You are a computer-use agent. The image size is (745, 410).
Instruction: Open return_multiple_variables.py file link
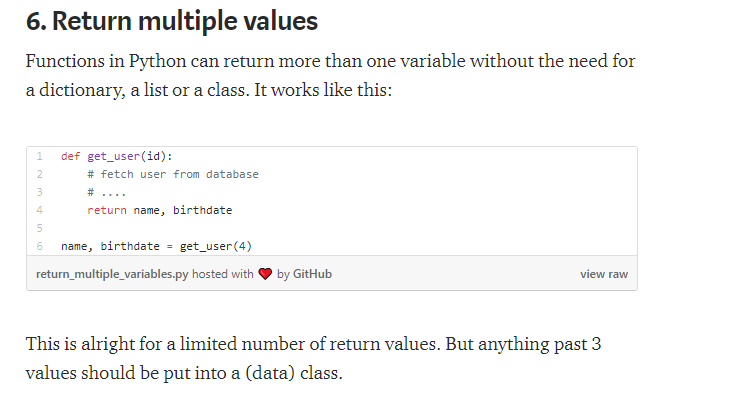coord(112,274)
